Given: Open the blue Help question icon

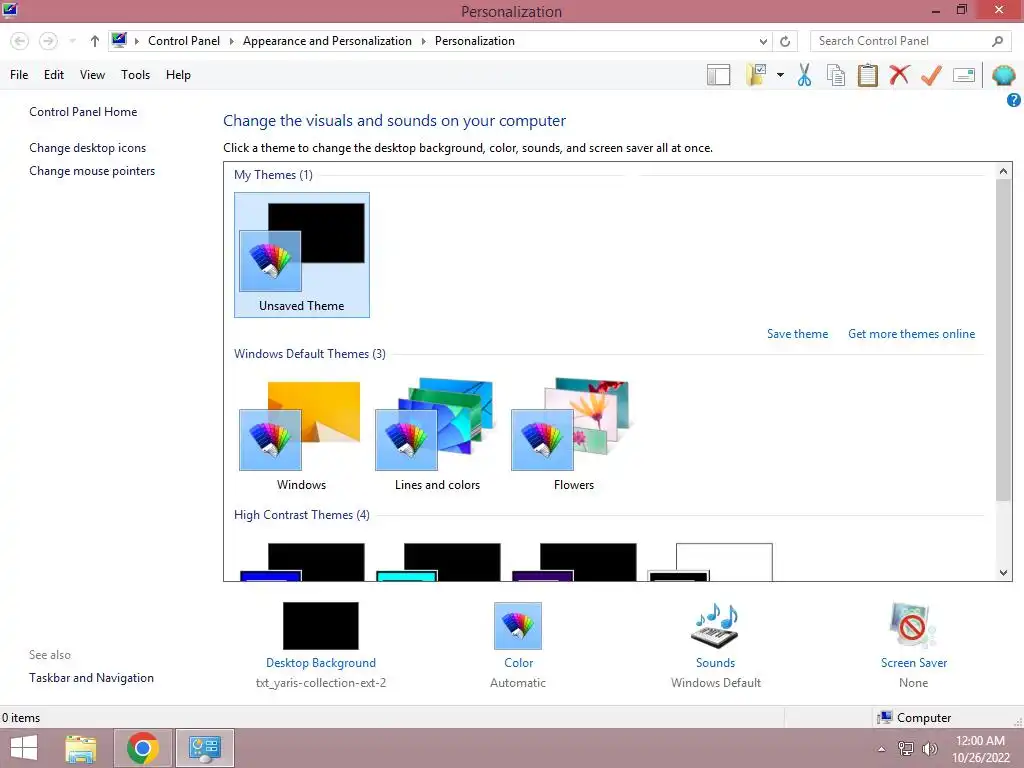Looking at the screenshot, I should [x=1014, y=100].
